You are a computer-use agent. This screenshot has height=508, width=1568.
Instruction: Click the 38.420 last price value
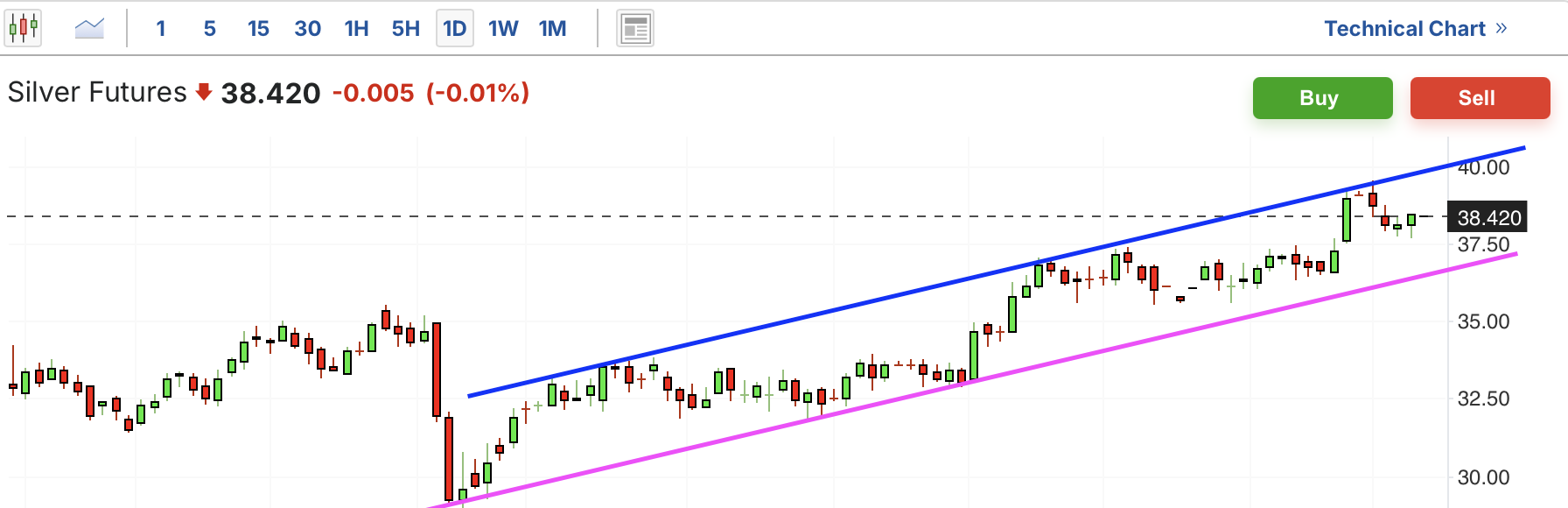point(270,93)
